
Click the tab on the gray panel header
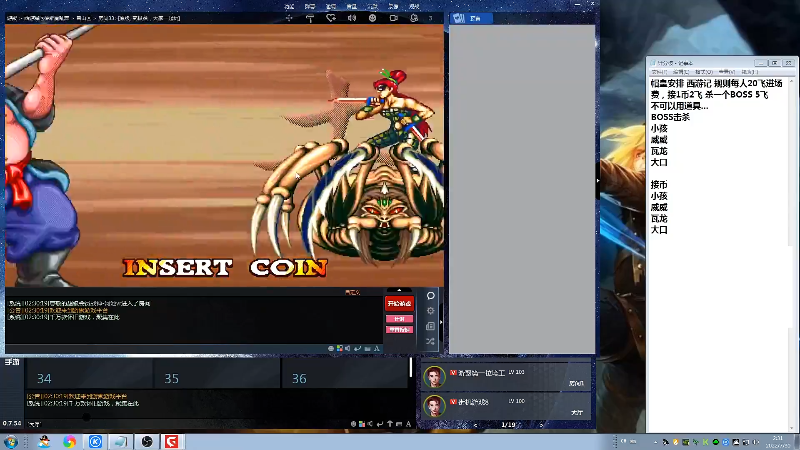click(x=471, y=18)
